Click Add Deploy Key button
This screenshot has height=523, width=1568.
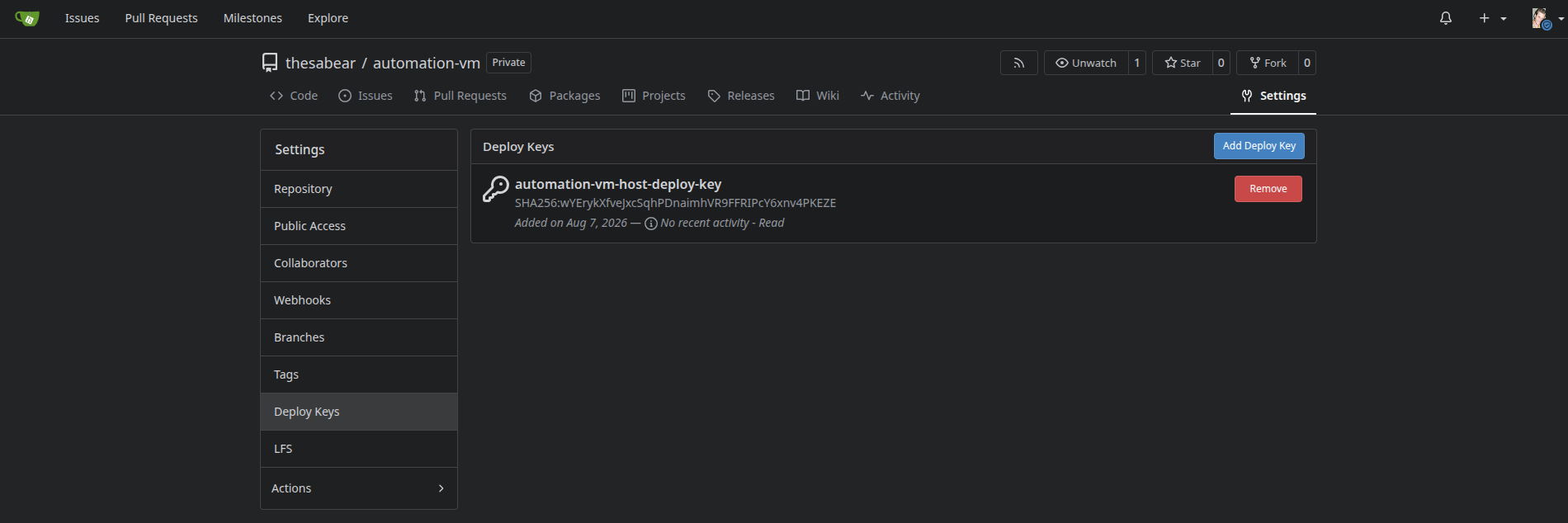click(1259, 146)
